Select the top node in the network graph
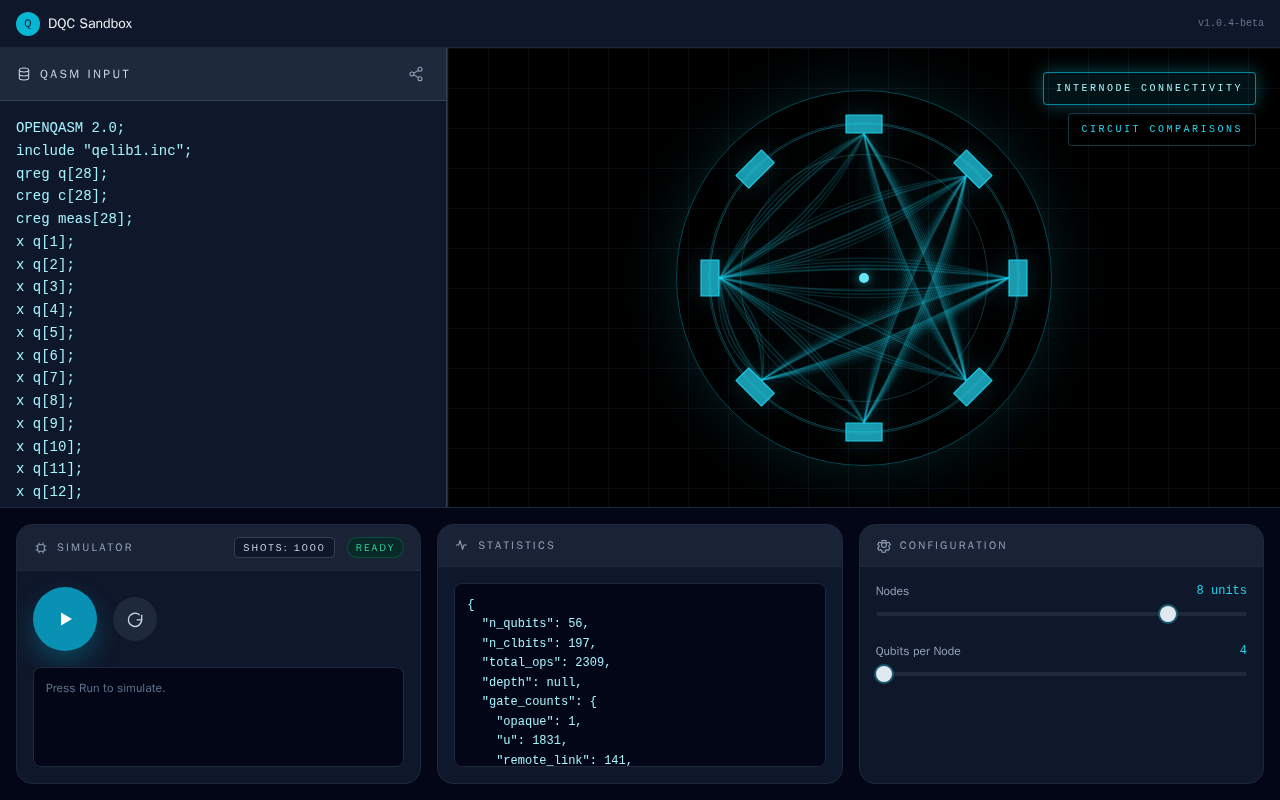The image size is (1280, 800). point(864,124)
